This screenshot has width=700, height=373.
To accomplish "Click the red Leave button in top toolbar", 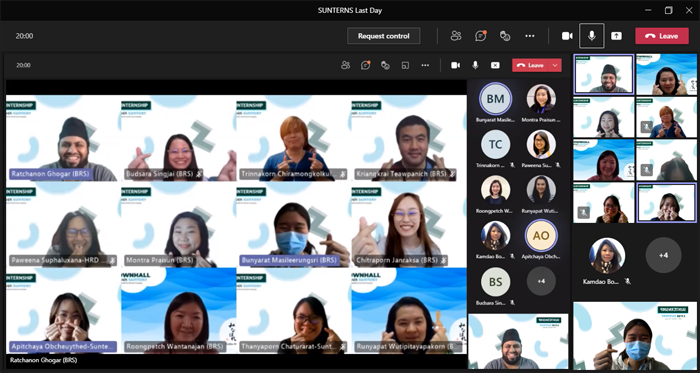I will pos(662,36).
